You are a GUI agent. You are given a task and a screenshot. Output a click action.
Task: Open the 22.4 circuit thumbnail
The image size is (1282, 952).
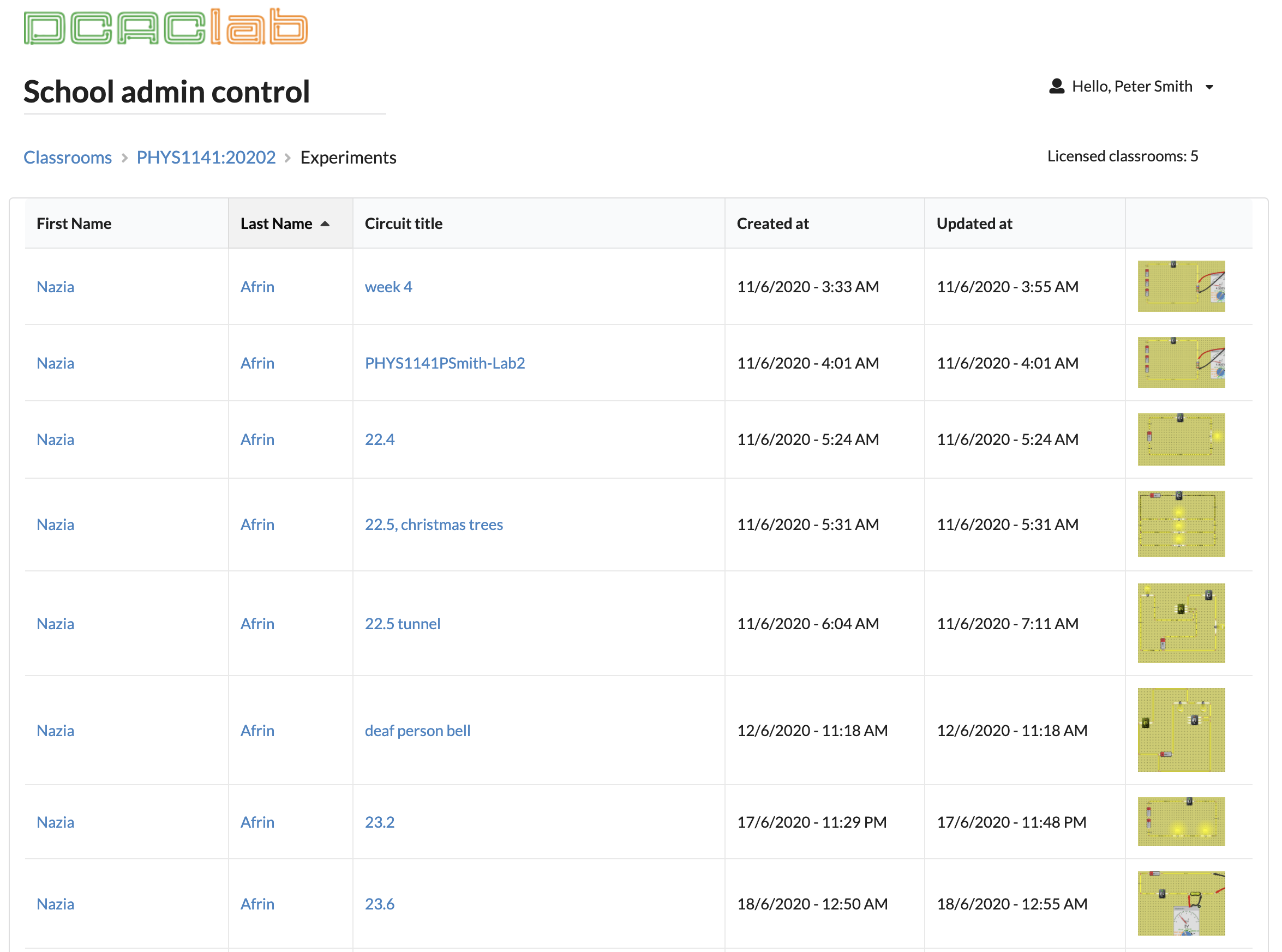(x=1181, y=439)
